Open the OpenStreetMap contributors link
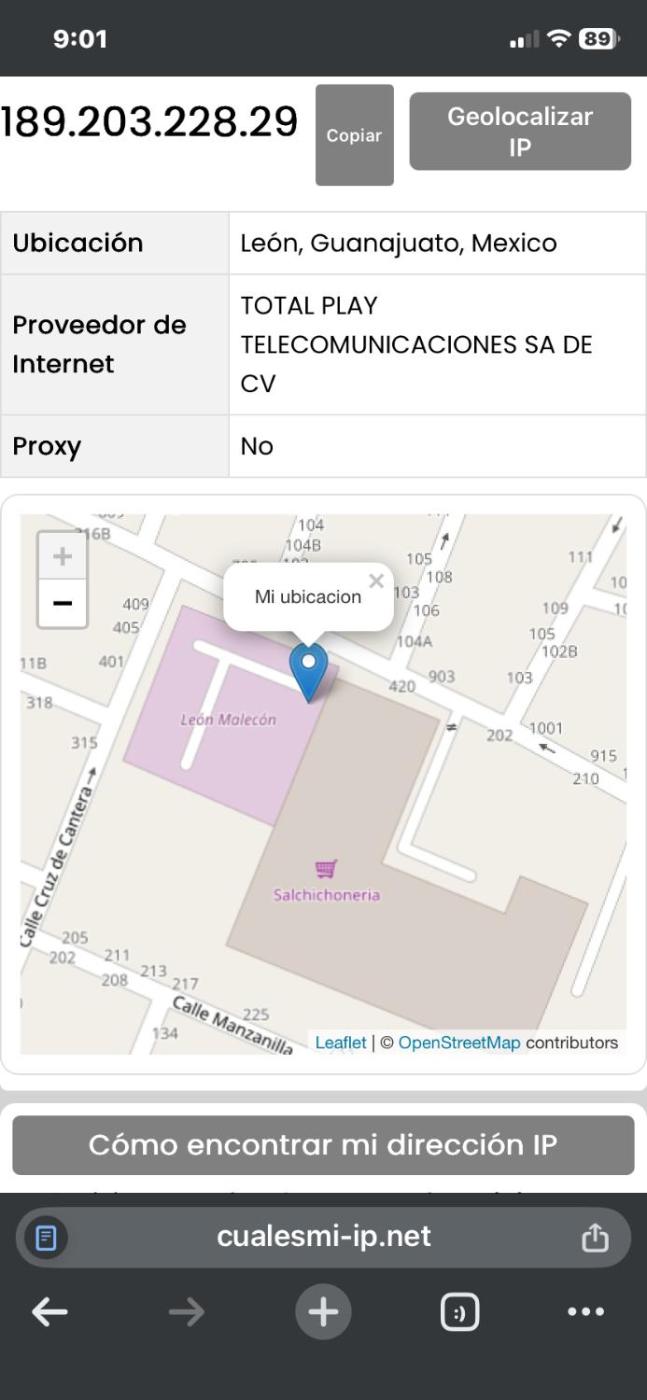The height and width of the screenshot is (1400, 647). point(459,1042)
